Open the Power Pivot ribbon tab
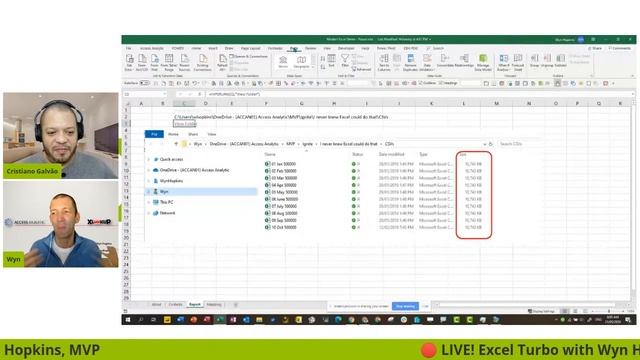This screenshot has height=360, width=640. click(x=386, y=48)
